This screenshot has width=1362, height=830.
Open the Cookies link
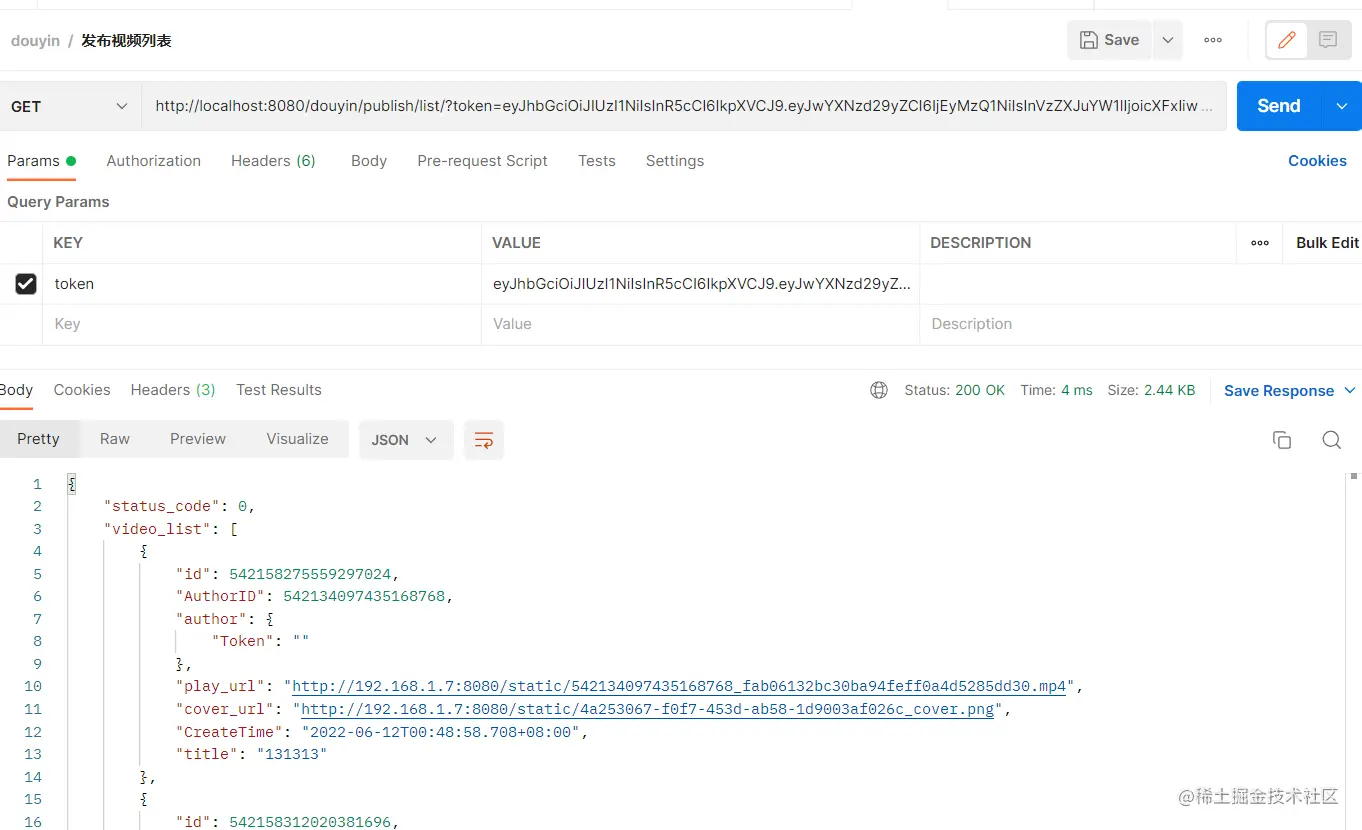pos(1317,161)
